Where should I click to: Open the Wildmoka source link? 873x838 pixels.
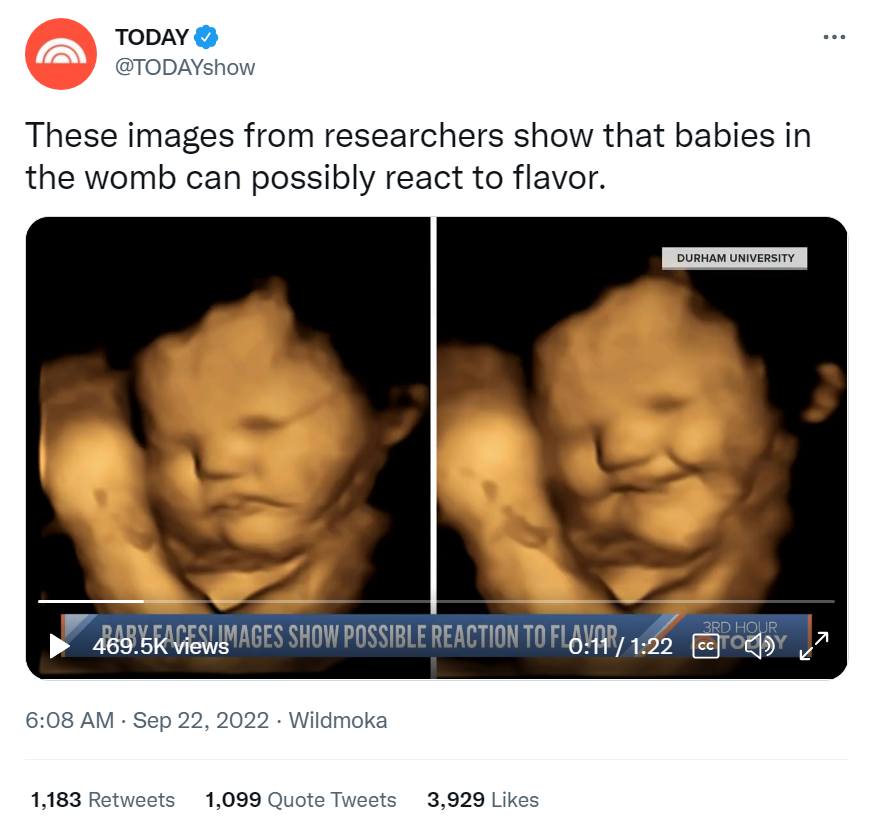(x=338, y=721)
